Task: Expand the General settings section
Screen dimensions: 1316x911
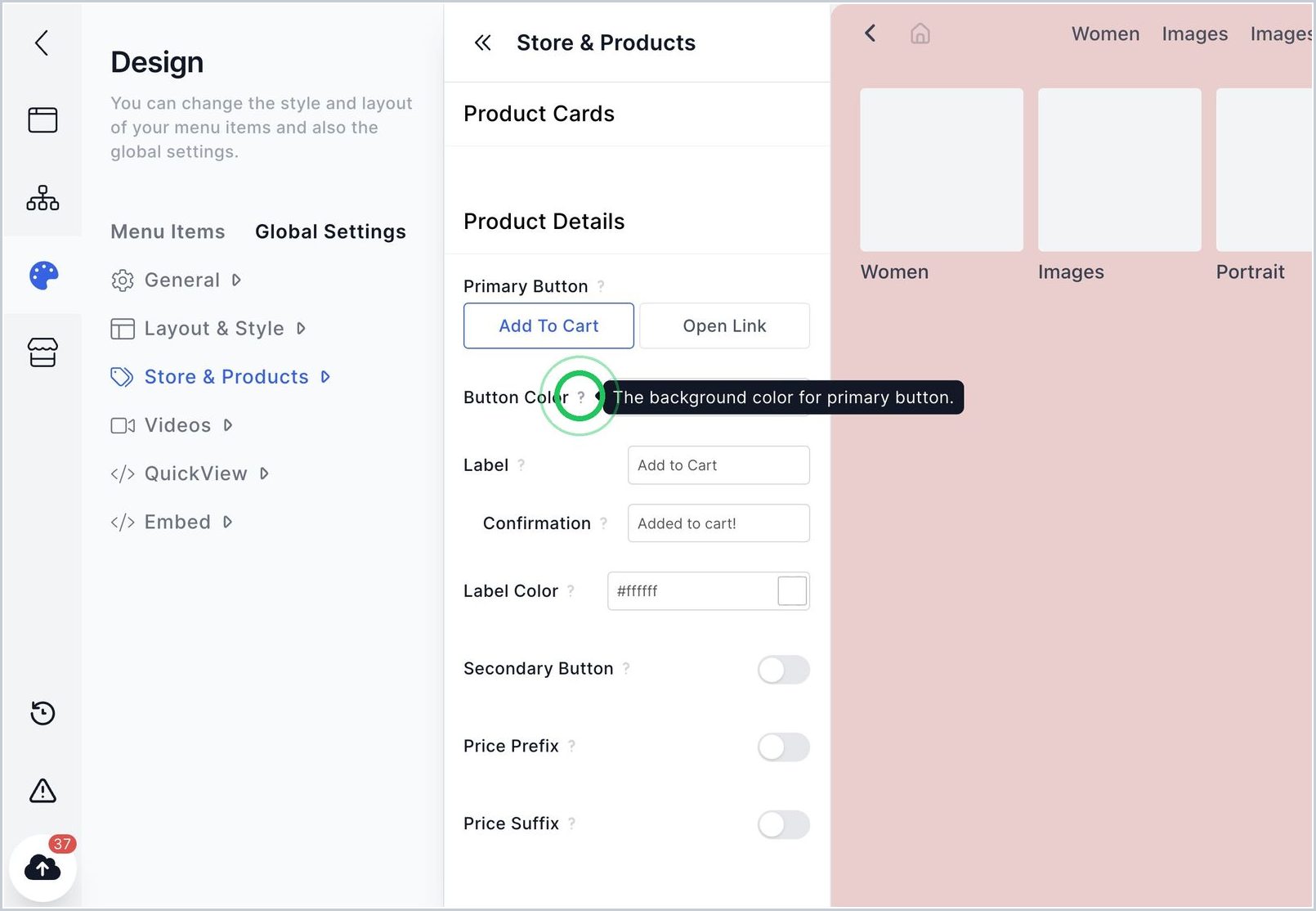Action: point(176,280)
